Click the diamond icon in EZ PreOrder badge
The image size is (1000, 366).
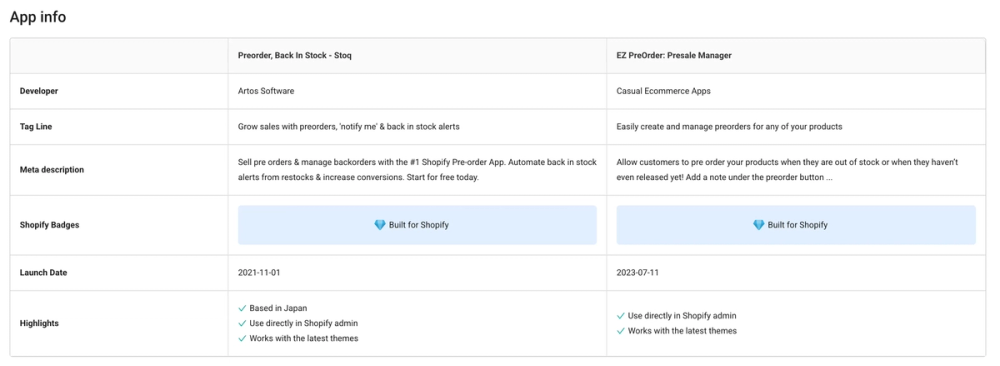click(758, 225)
